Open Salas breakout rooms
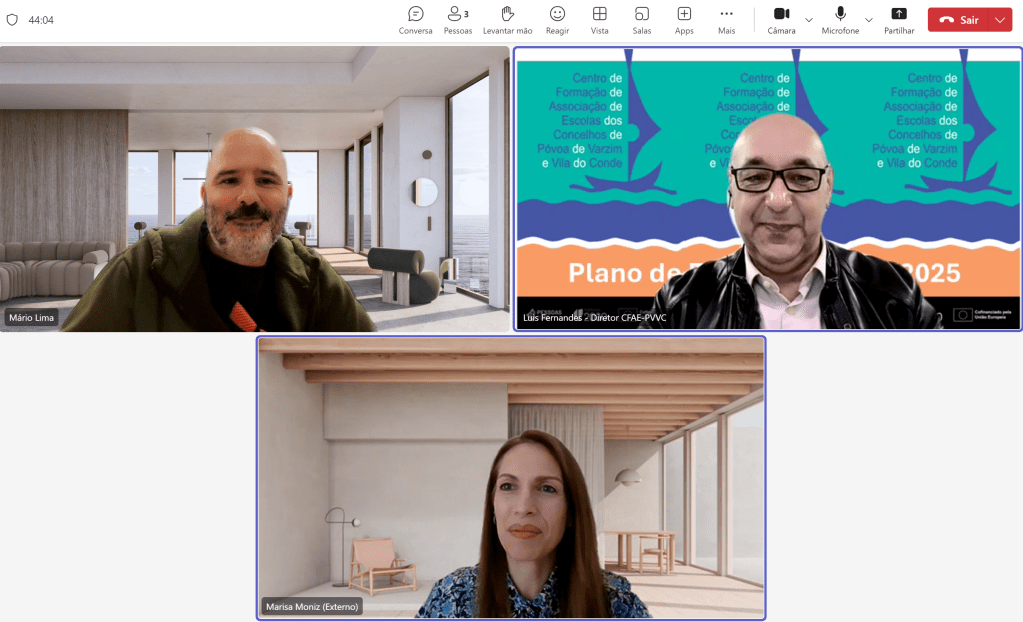 pyautogui.click(x=641, y=20)
